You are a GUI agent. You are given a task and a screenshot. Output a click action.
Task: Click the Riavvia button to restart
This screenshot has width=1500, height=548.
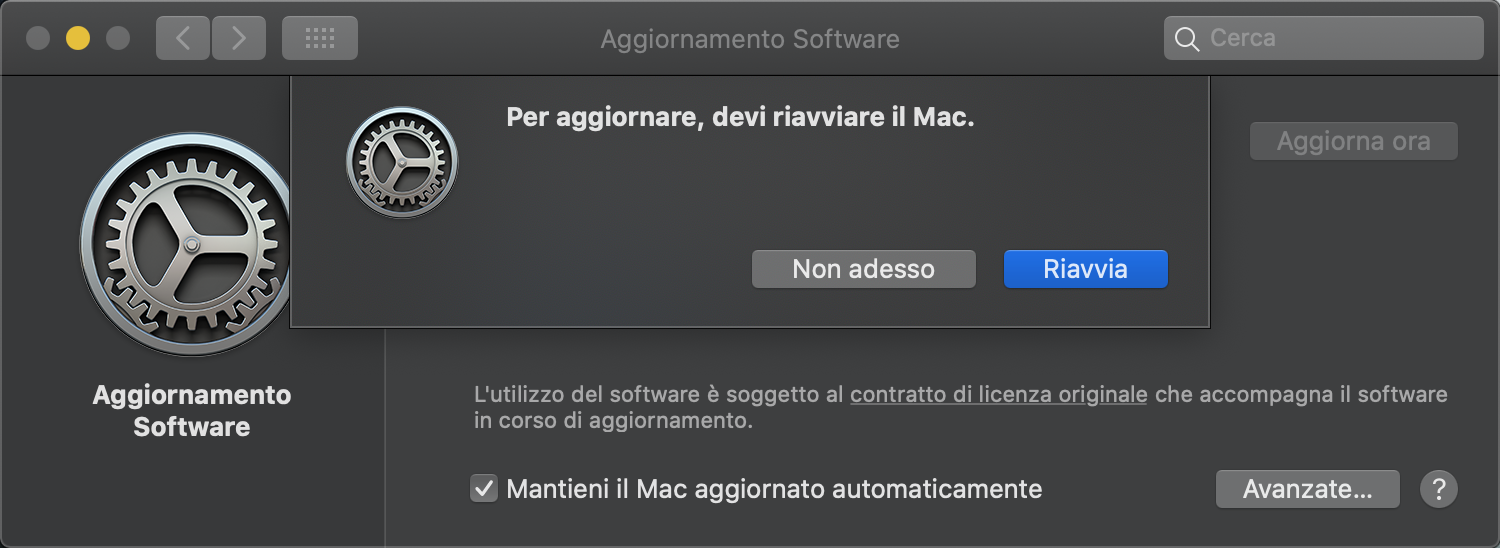[1085, 269]
